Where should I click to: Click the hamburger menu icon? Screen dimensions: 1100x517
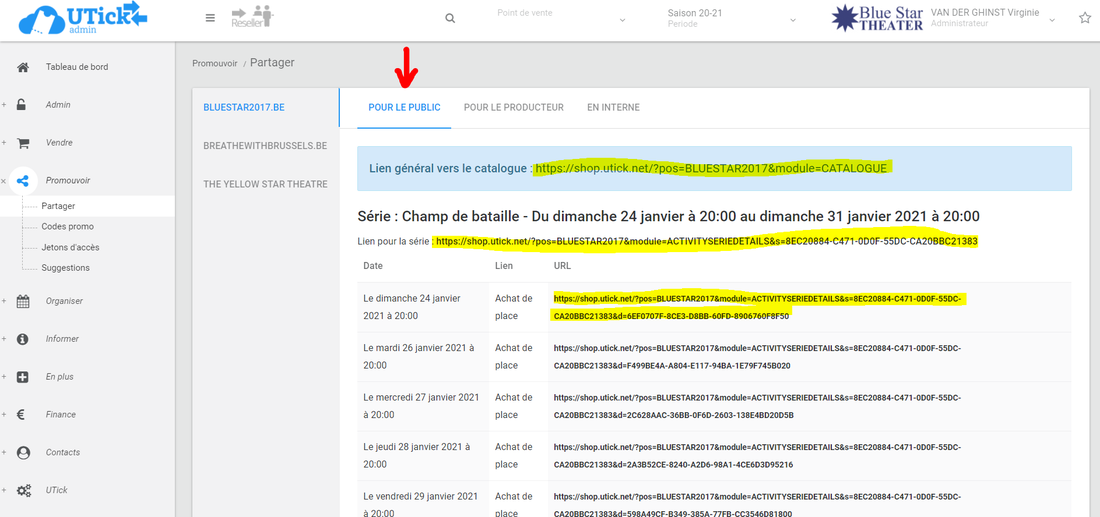[x=210, y=18]
